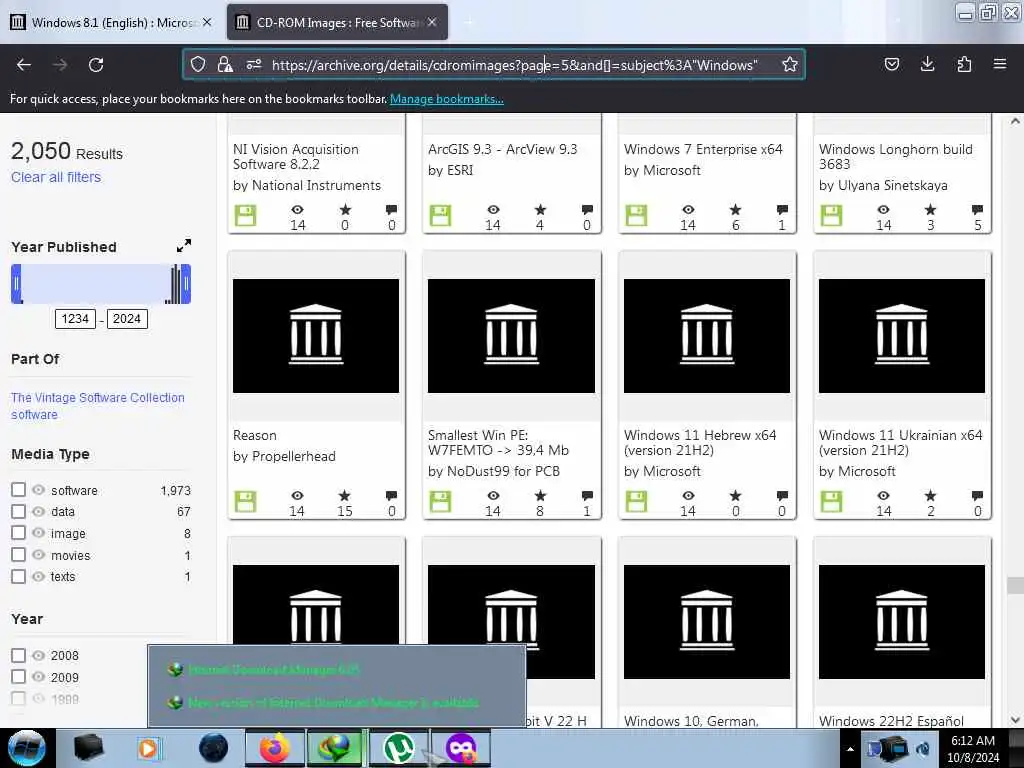Open the Windows Longhorn build 3683 item
1024x768 pixels.
click(895, 157)
